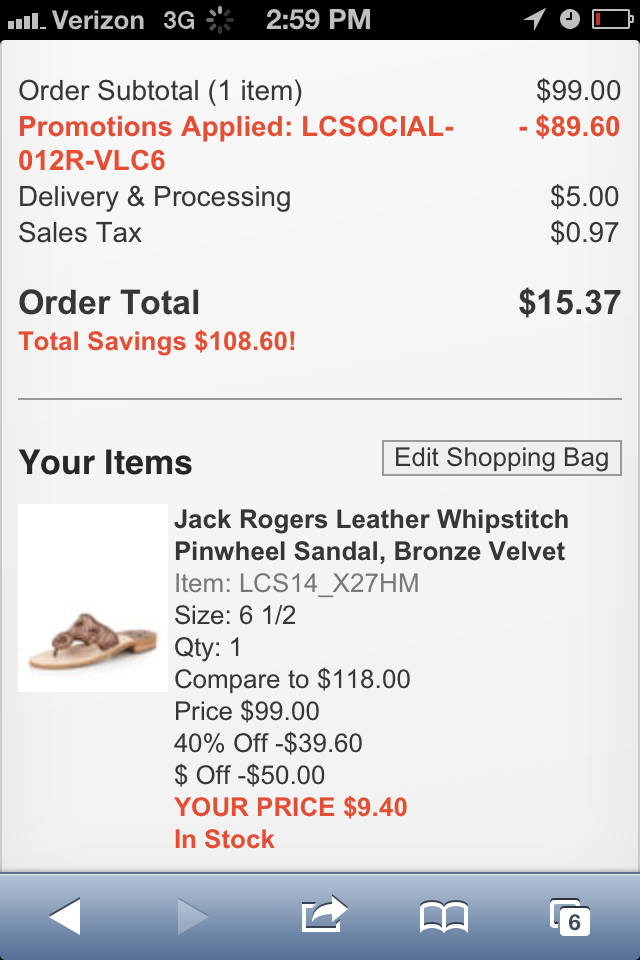Open the tabs switcher showing 6 pages
Image resolution: width=640 pixels, height=960 pixels.
(x=571, y=916)
